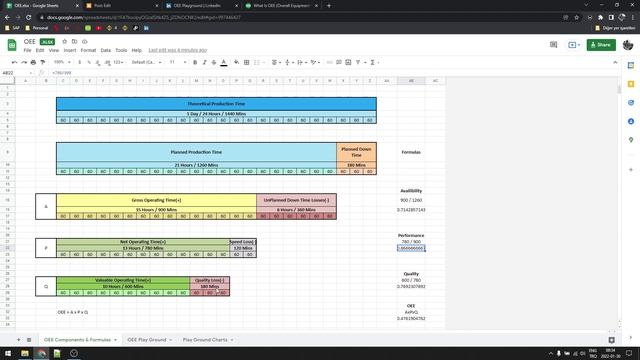Open horizontal align dropdown
This screenshot has height=360, width=640.
pos(276,62)
